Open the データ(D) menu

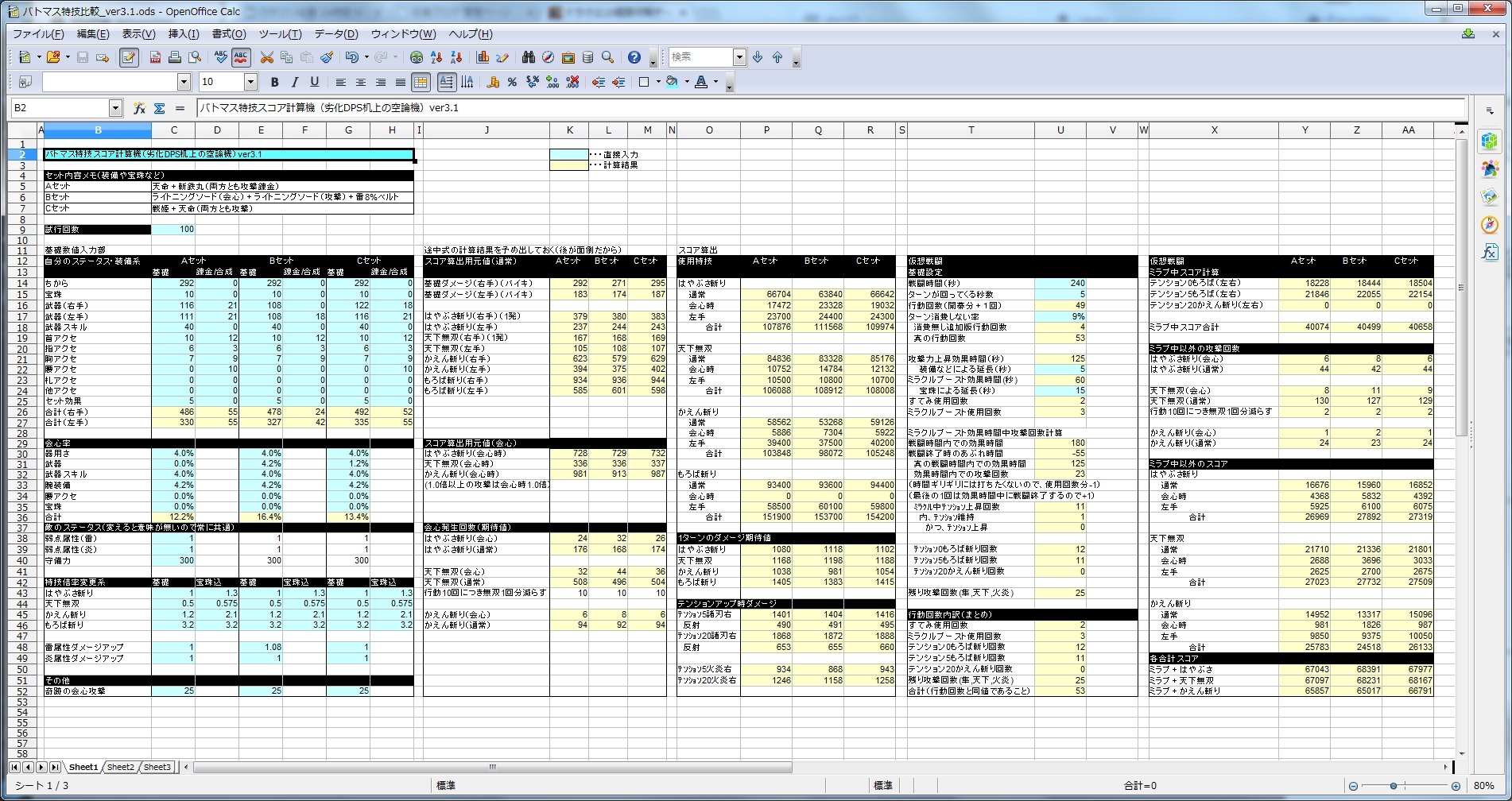336,34
